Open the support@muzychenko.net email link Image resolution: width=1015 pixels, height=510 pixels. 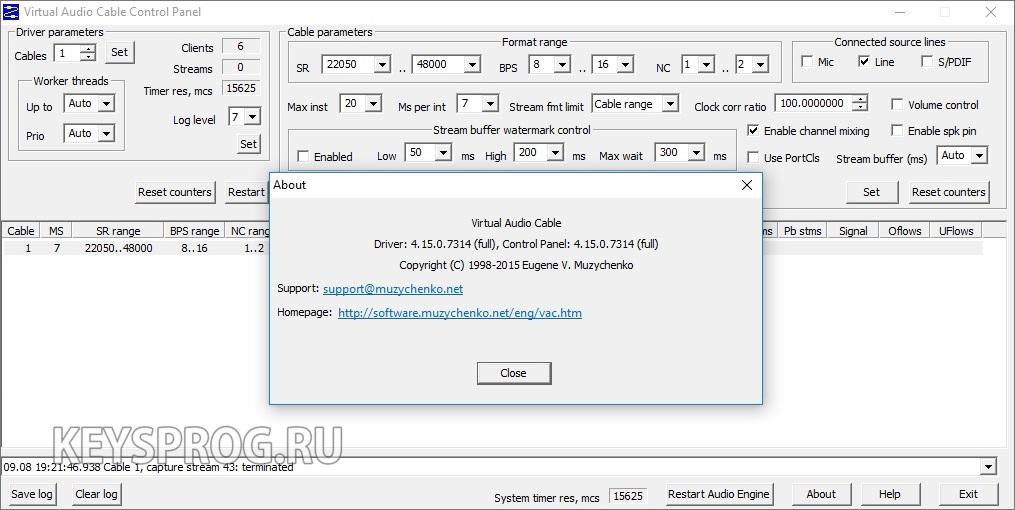pyautogui.click(x=393, y=289)
